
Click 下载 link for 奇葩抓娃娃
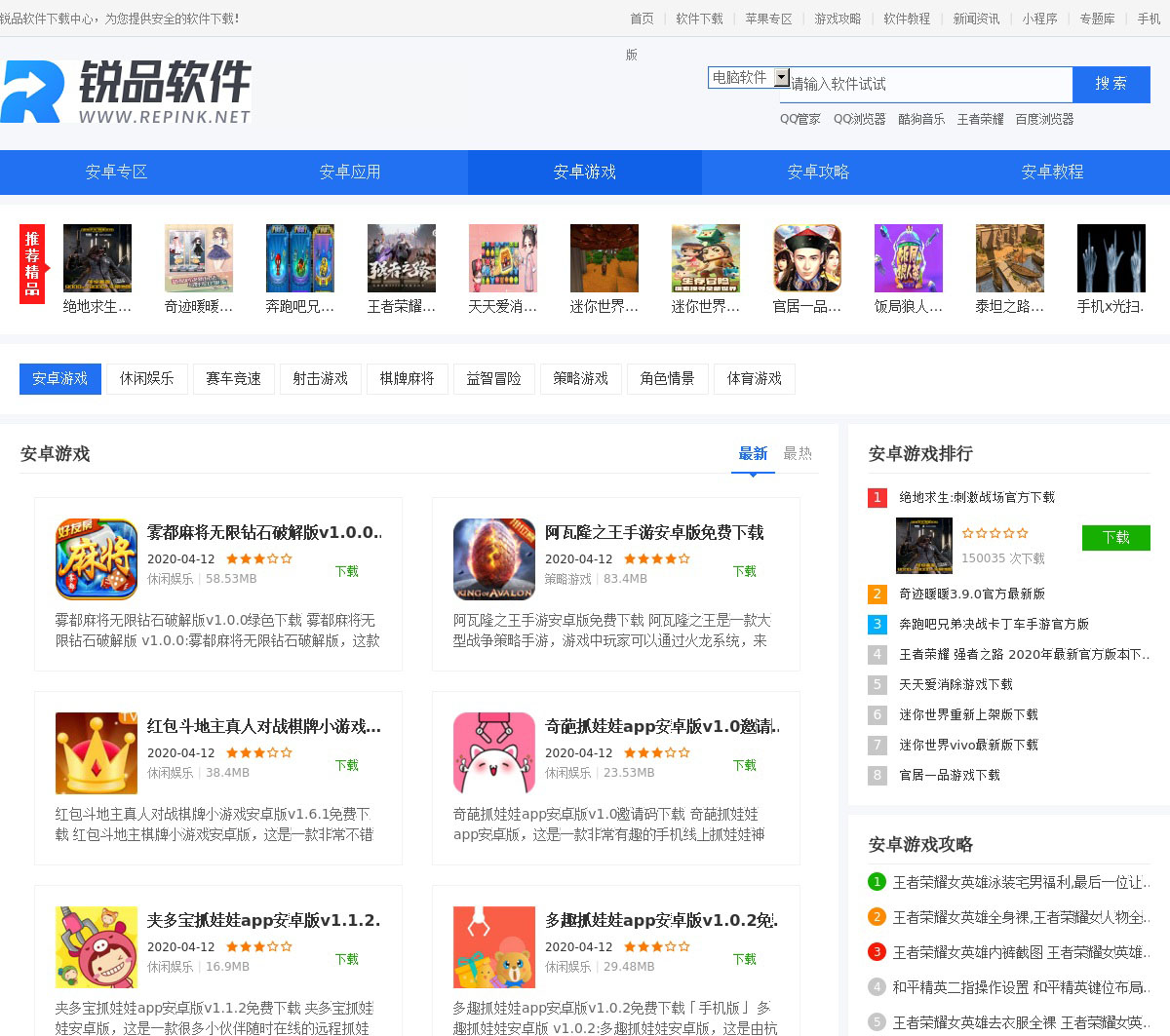[745, 765]
